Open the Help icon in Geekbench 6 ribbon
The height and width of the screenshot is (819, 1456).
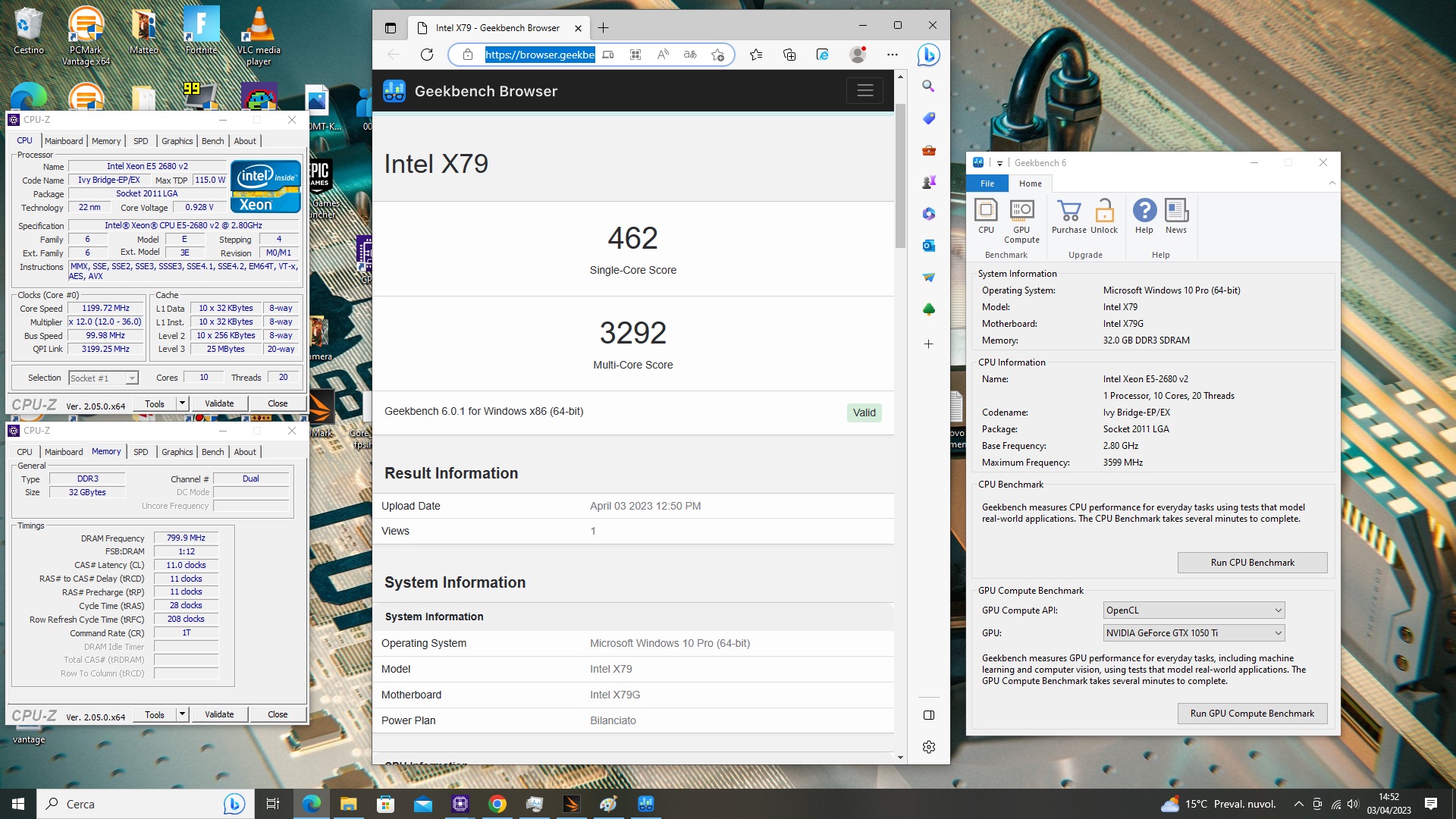[1144, 215]
